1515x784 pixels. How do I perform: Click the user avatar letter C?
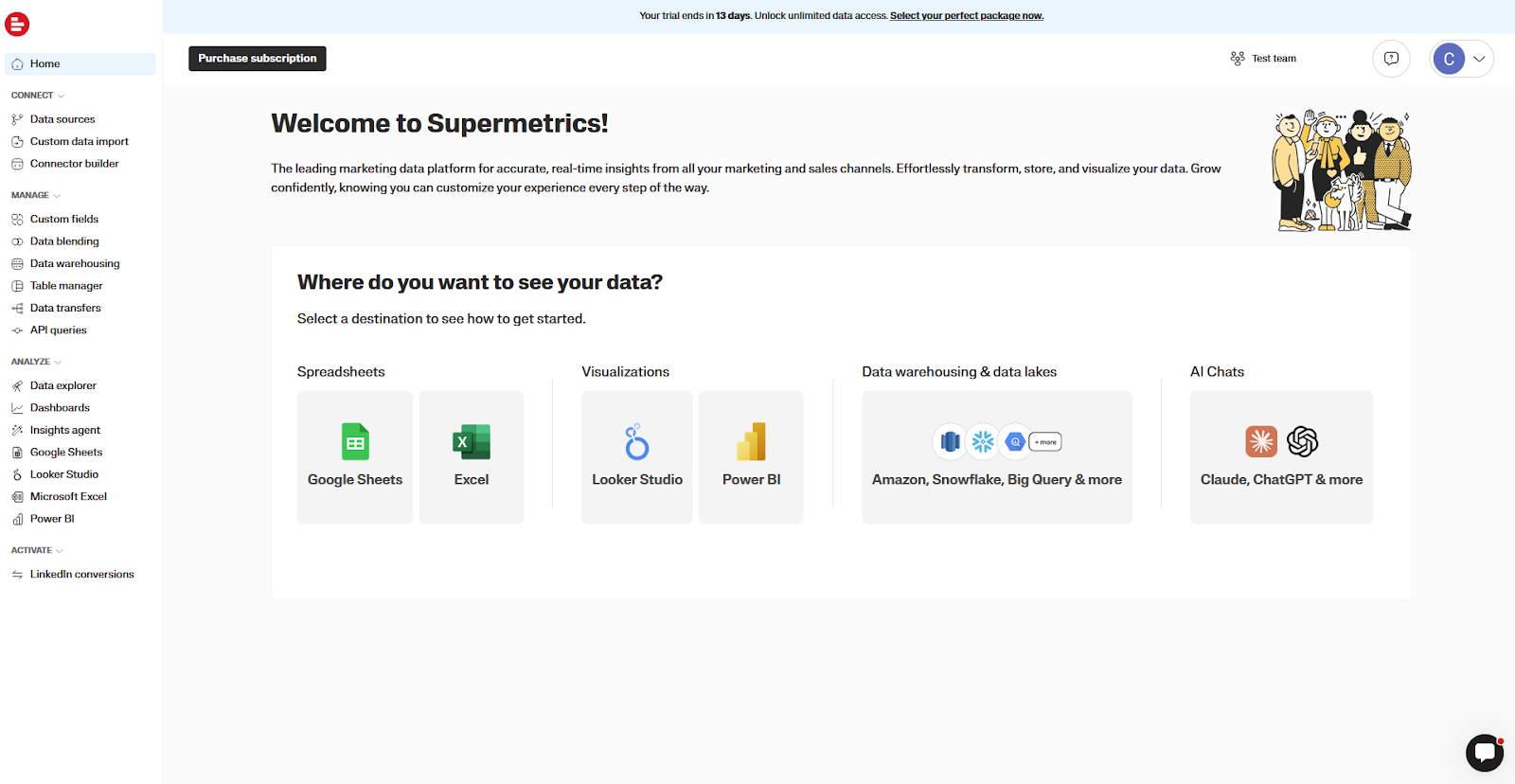(1449, 59)
